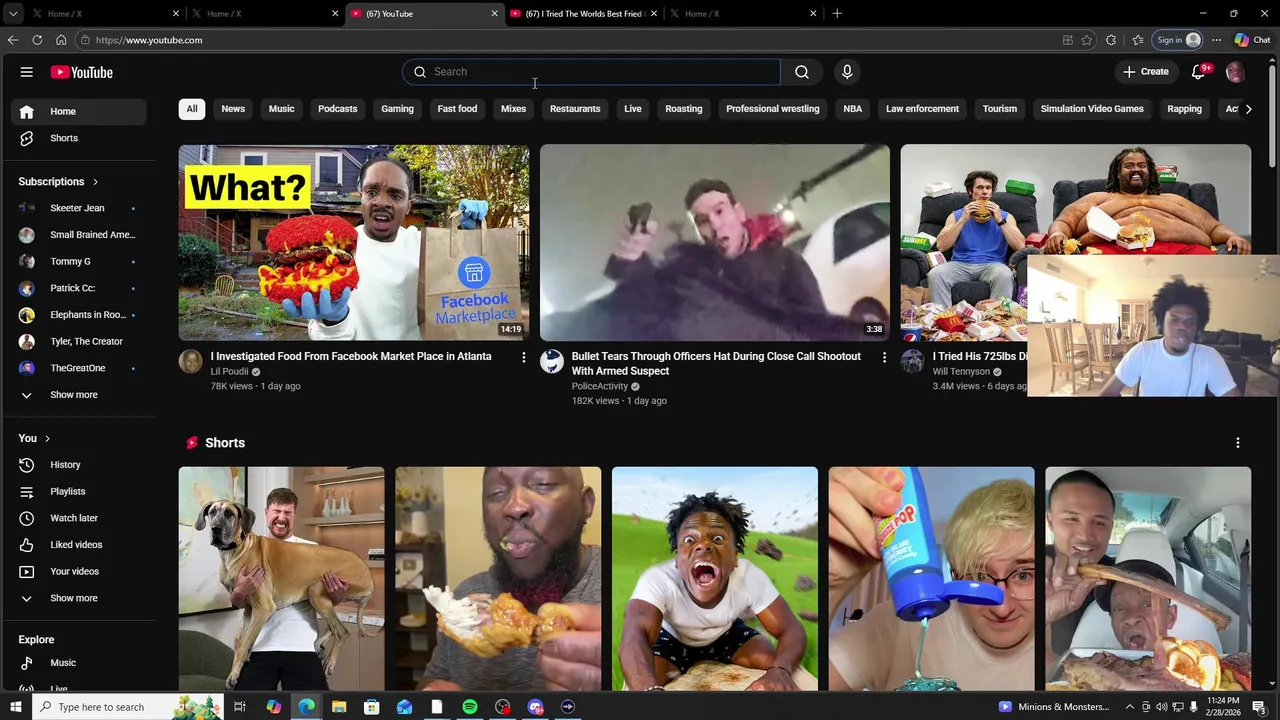Open Windows Start menu
Screen dimensions: 1280x720
click(x=15, y=707)
